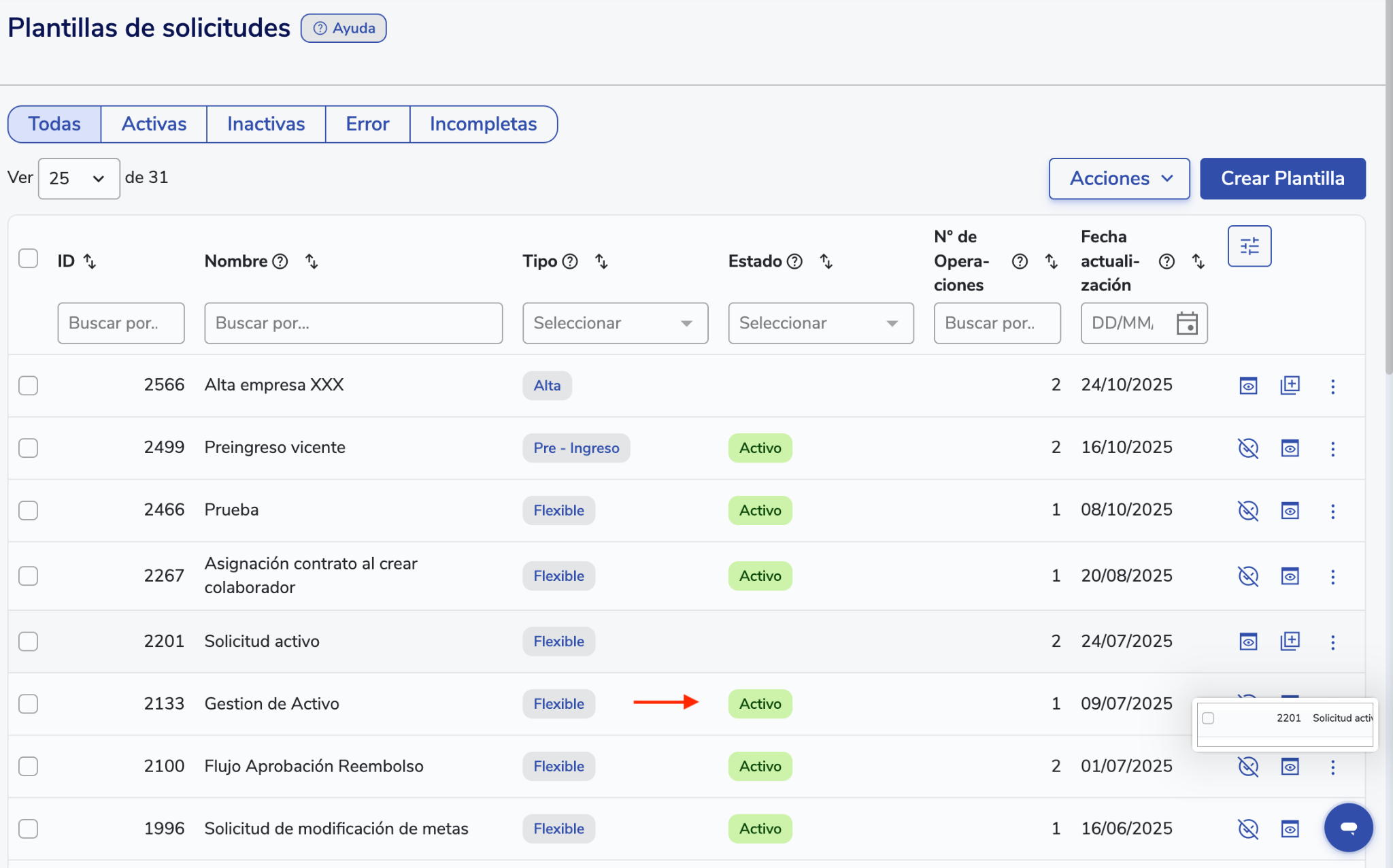Click calendar icon in date filter
The width and height of the screenshot is (1393, 868).
click(1187, 323)
